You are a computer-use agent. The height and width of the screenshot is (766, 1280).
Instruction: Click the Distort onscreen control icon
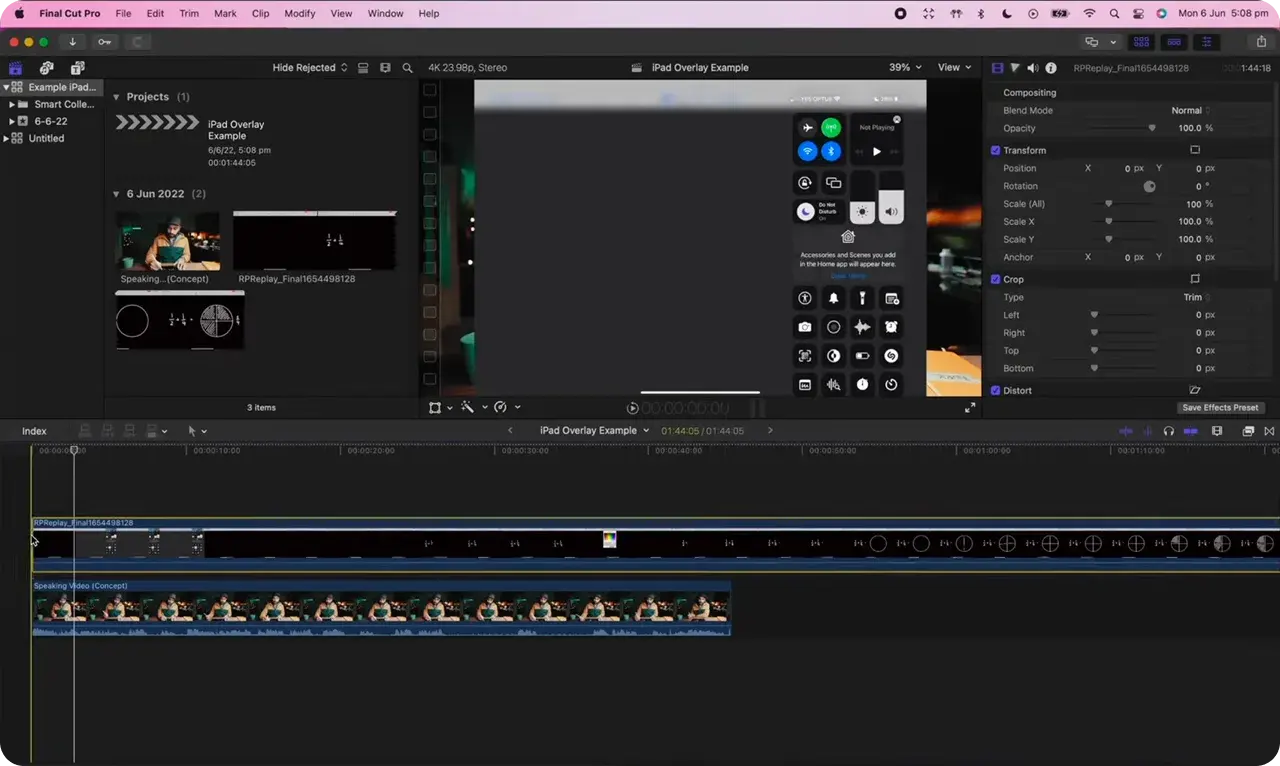[x=1194, y=390]
